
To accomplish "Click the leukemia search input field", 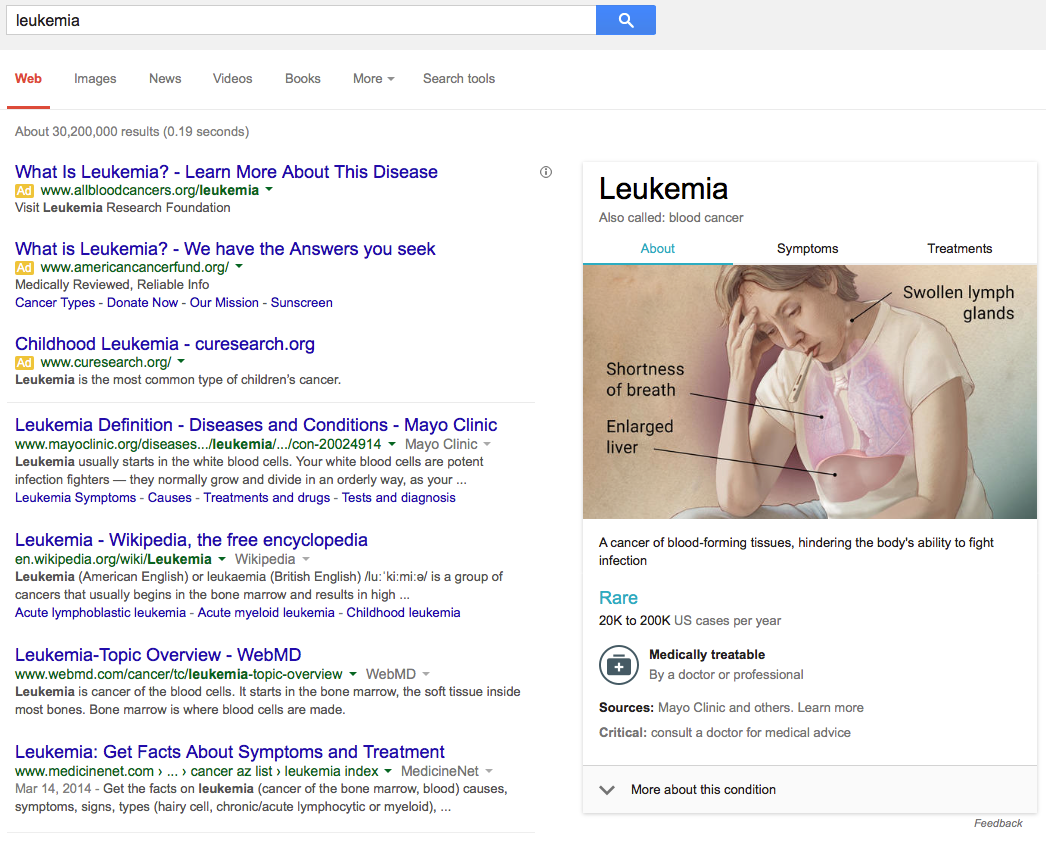I will (x=301, y=20).
